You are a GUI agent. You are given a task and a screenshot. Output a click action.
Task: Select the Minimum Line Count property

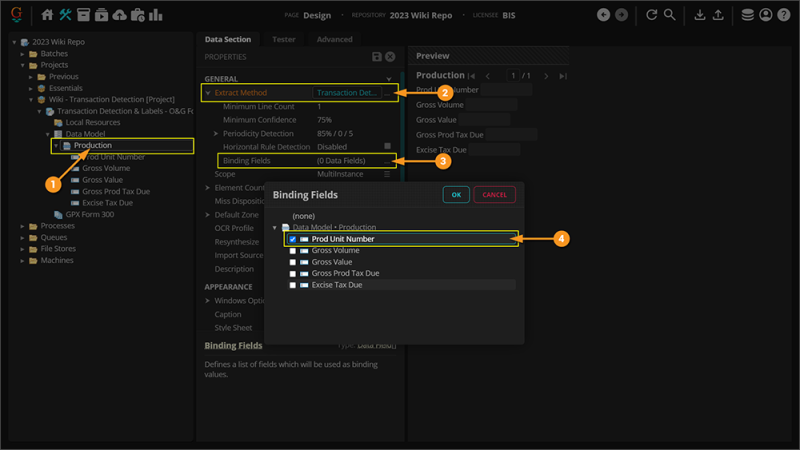coord(258,107)
